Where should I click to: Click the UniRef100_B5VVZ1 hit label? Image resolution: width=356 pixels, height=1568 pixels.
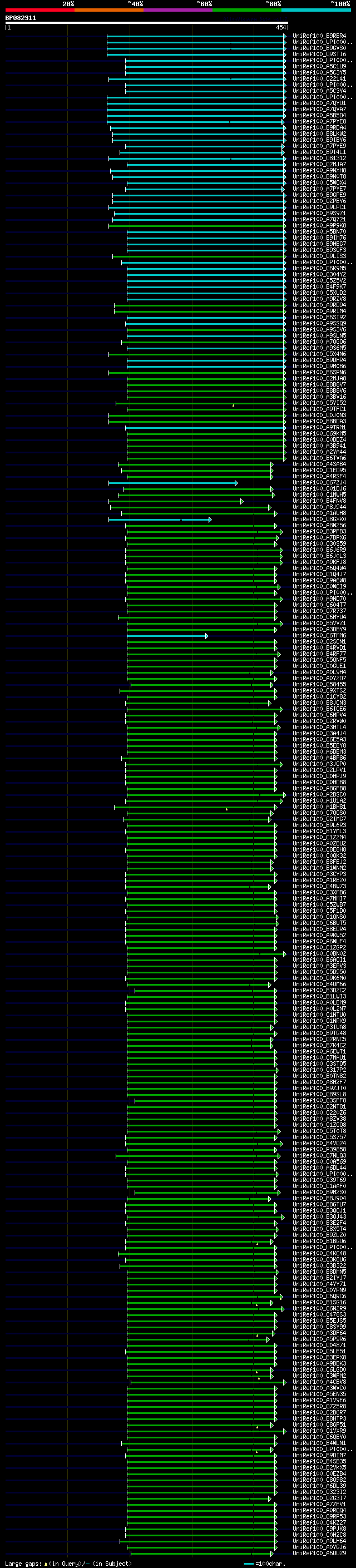[x=319, y=624]
